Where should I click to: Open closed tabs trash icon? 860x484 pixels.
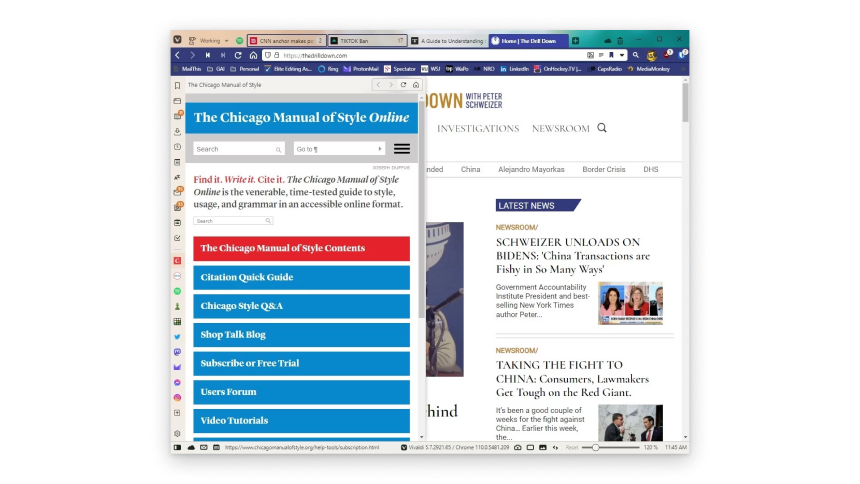tap(620, 41)
